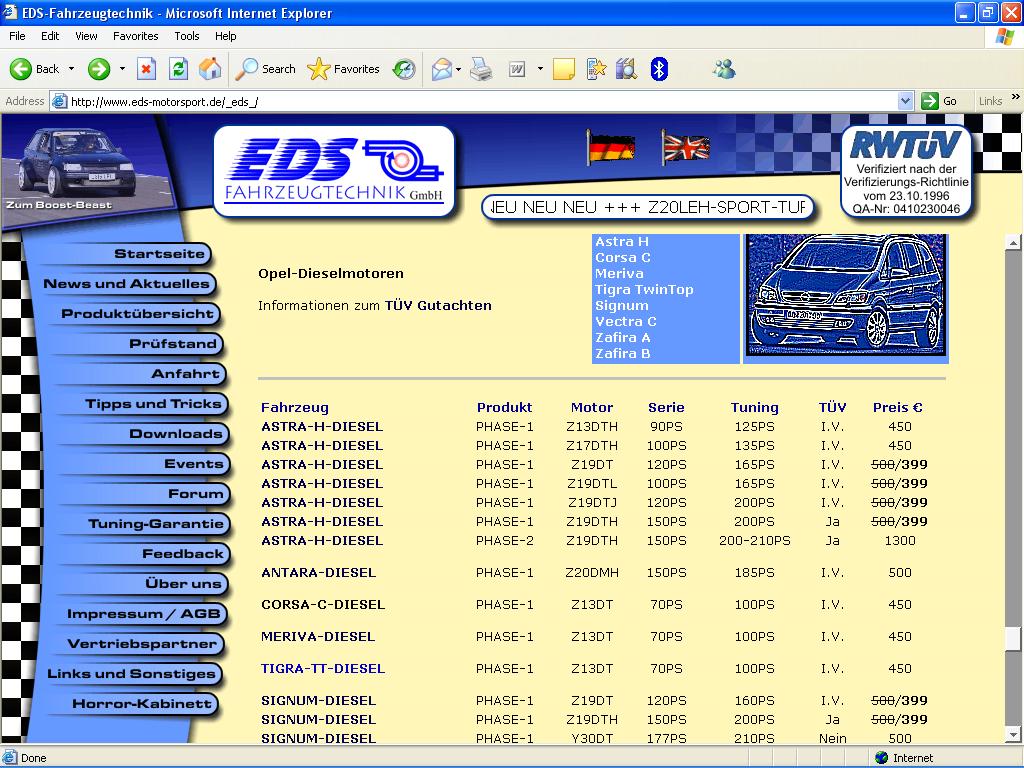1024x768 pixels.
Task: Select the German flag language icon
Action: tap(610, 148)
